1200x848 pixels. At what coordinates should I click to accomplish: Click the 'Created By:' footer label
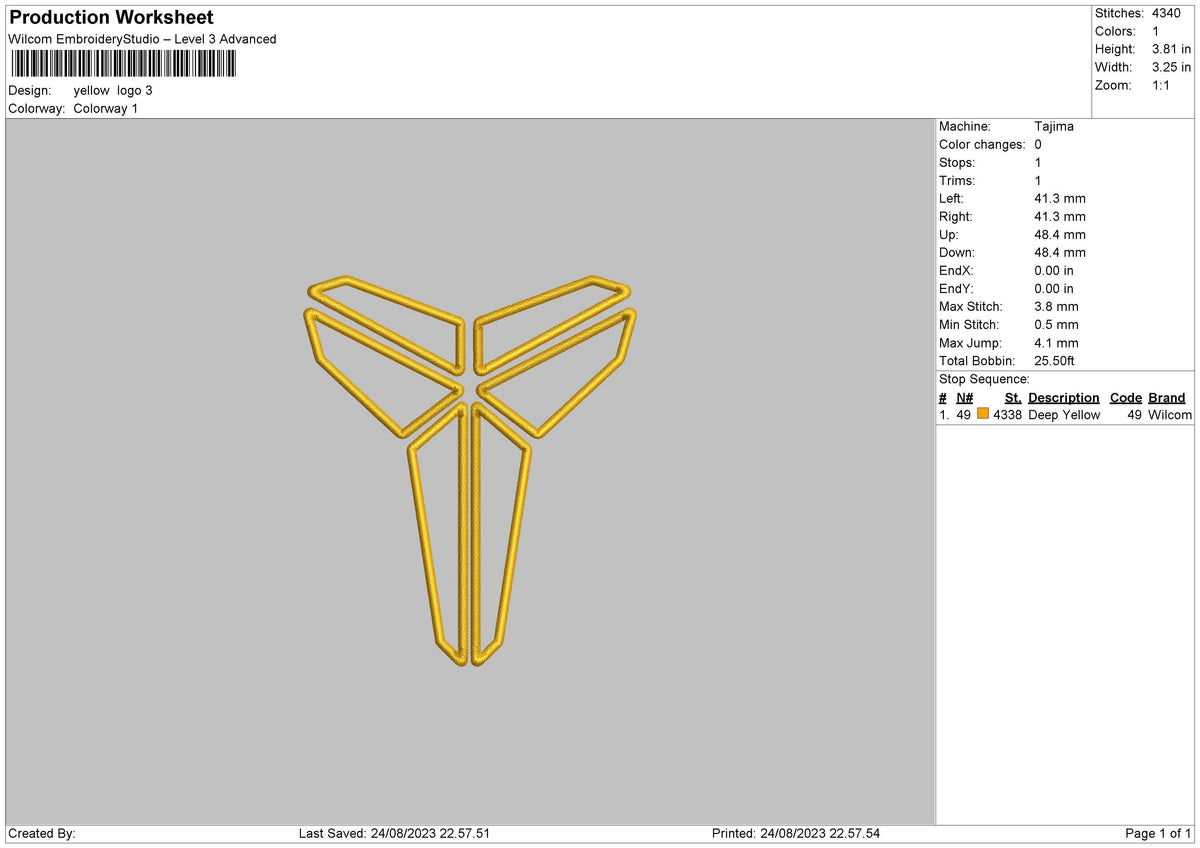click(42, 834)
